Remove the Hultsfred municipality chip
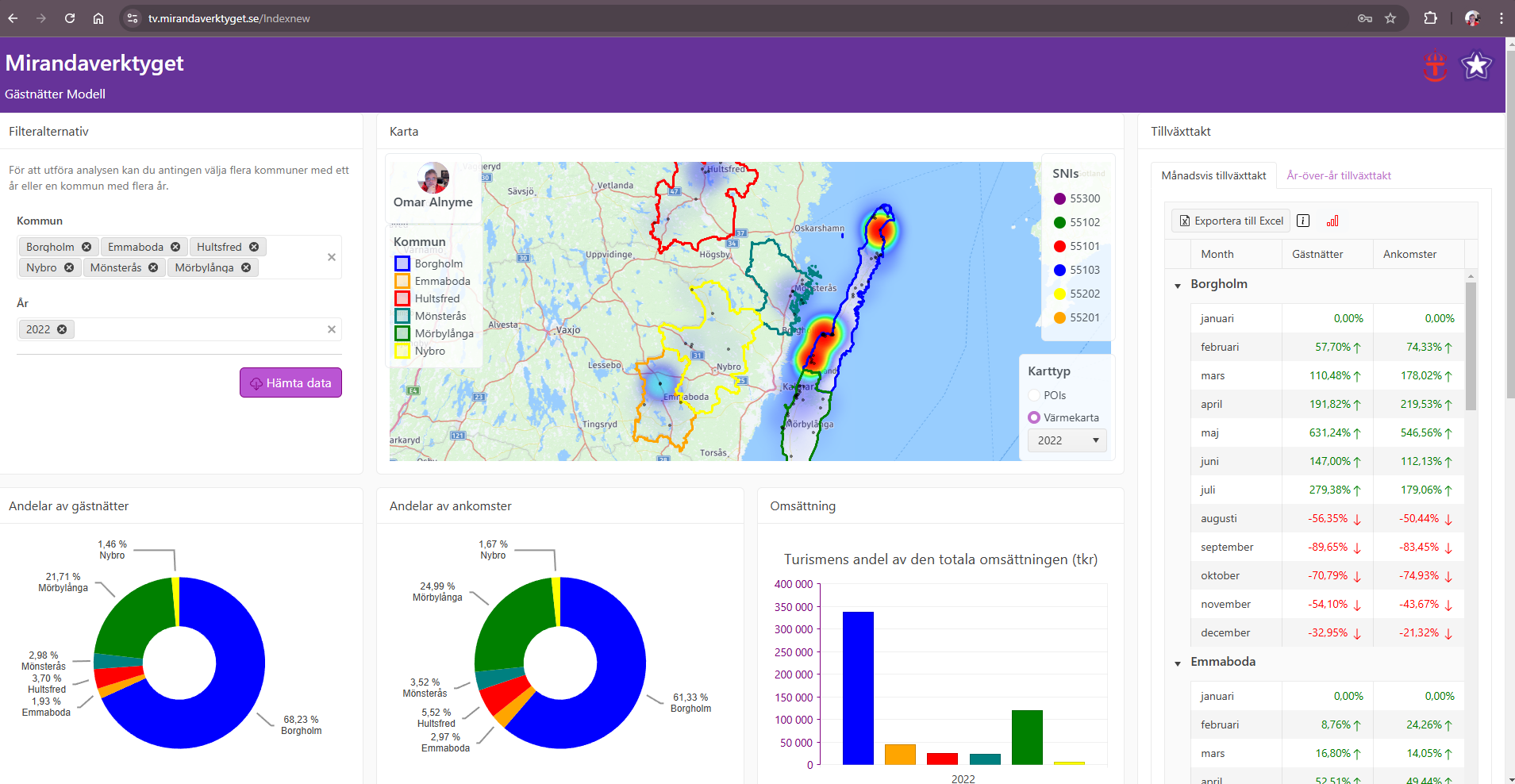The height and width of the screenshot is (784, 1515). coord(254,247)
